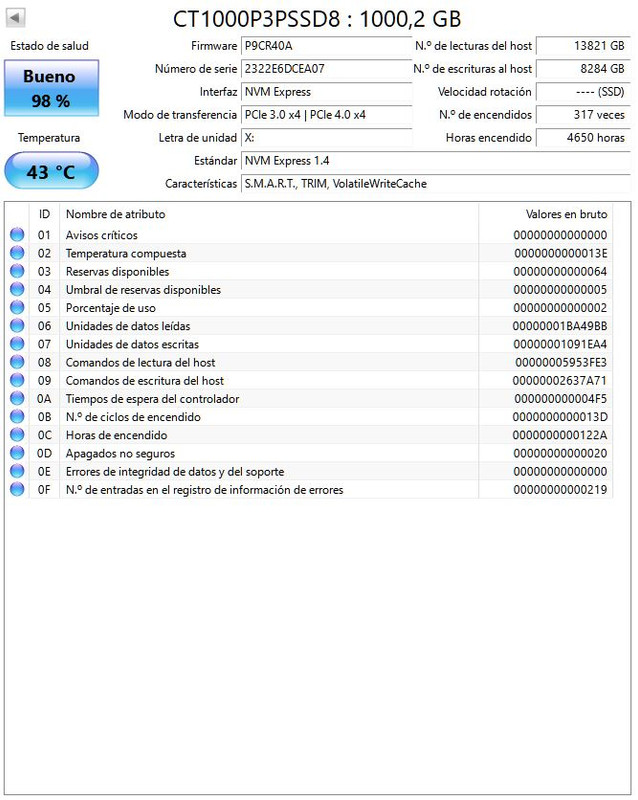The height and width of the screenshot is (800, 638).
Task: Click raw value 0000002637A71
Action: tap(559, 381)
